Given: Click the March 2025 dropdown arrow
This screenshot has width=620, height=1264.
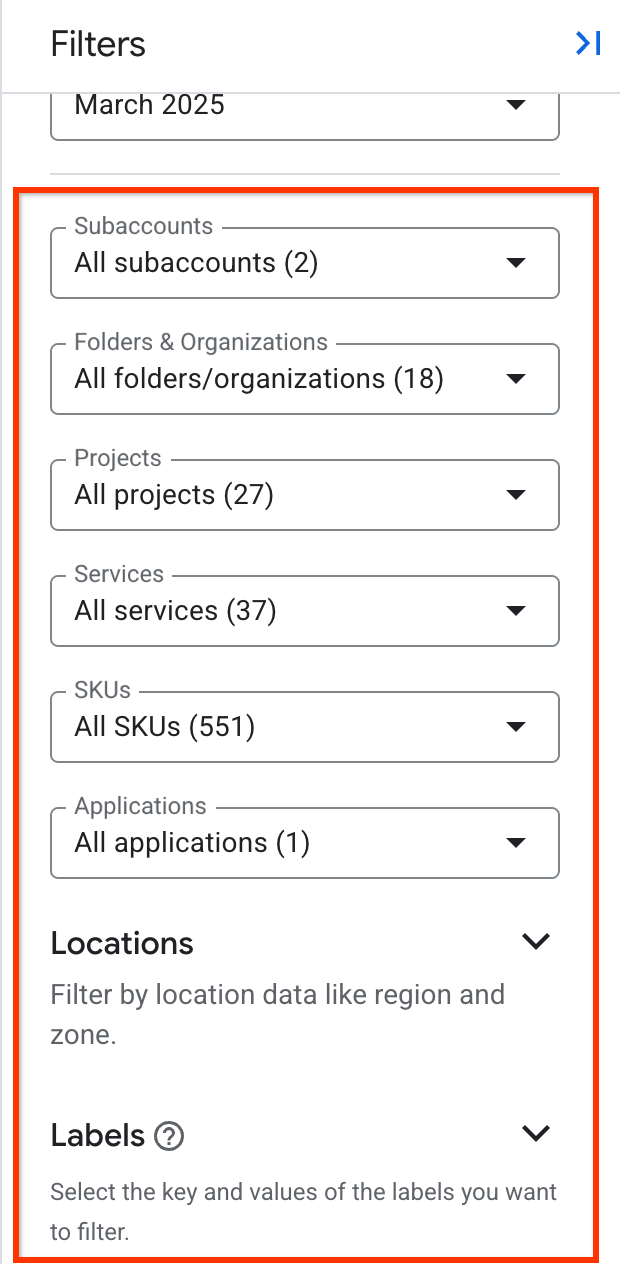Looking at the screenshot, I should point(516,104).
